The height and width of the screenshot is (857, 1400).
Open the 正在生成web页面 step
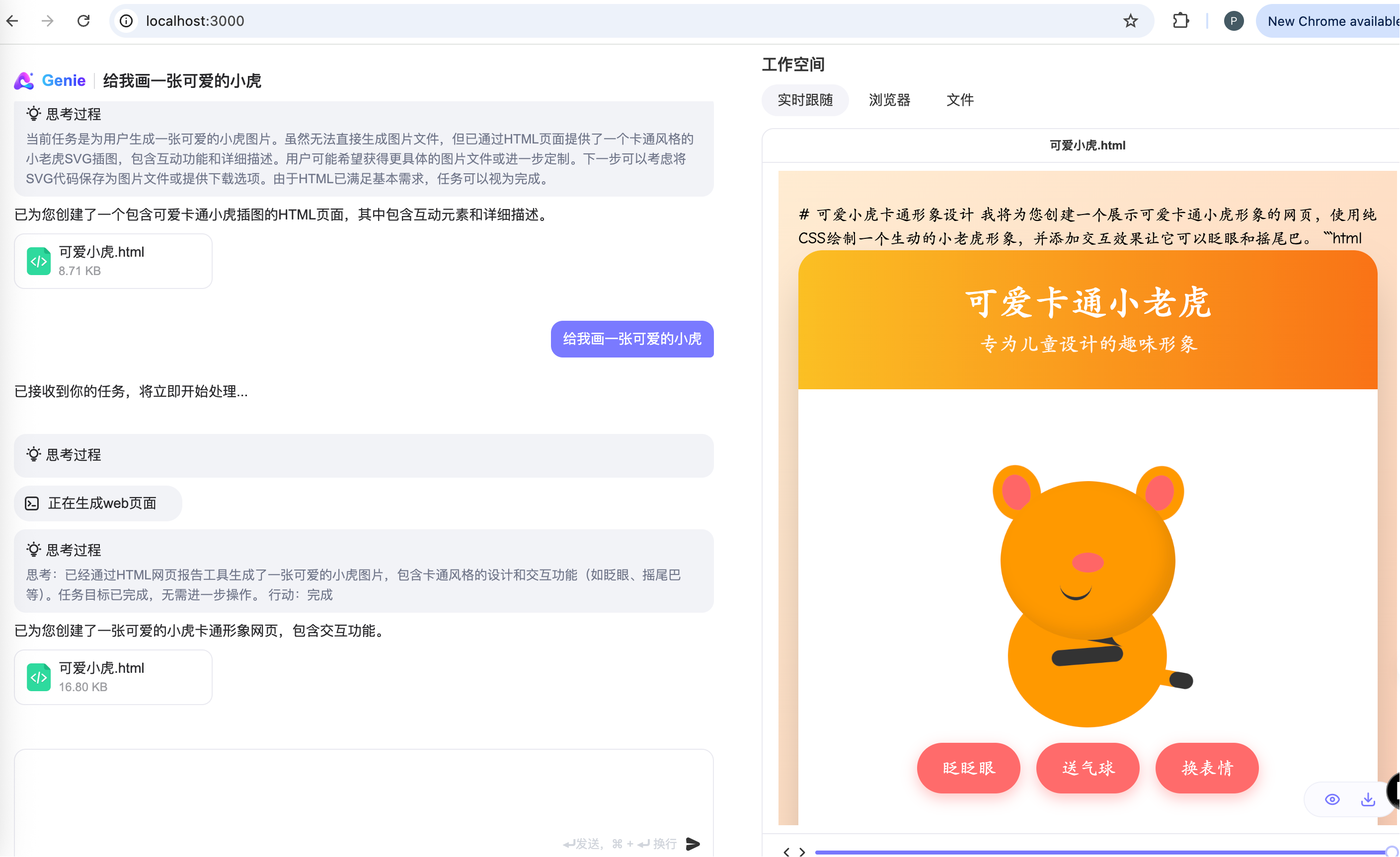(98, 503)
